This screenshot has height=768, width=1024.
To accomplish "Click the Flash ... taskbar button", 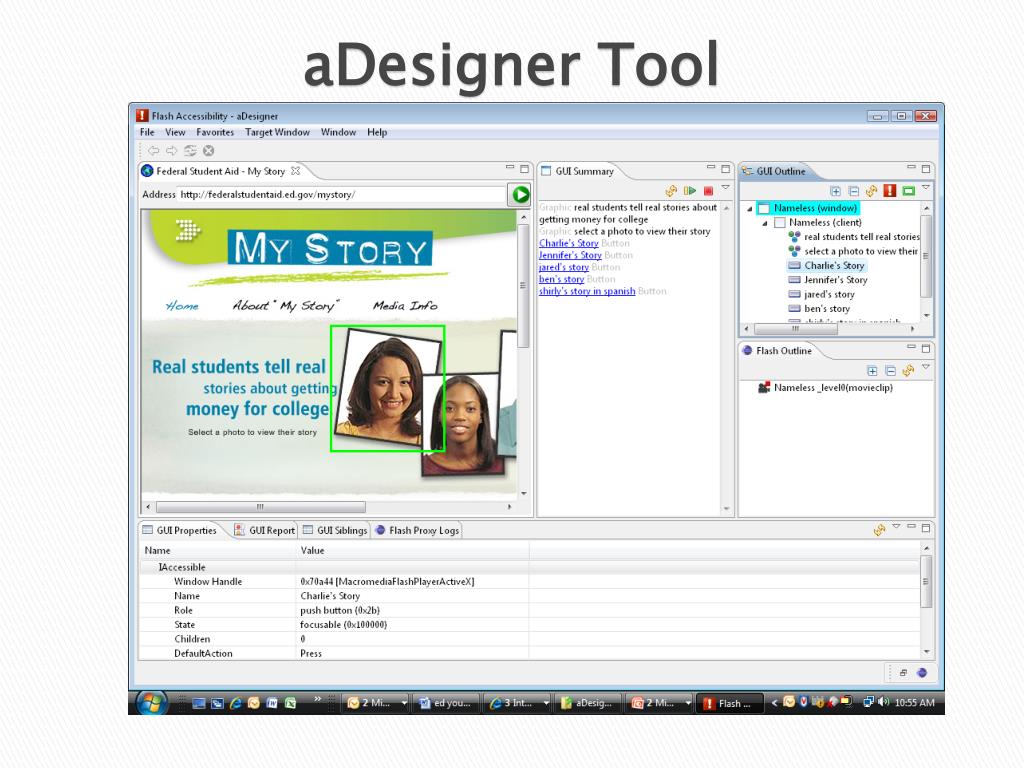I will [729, 703].
